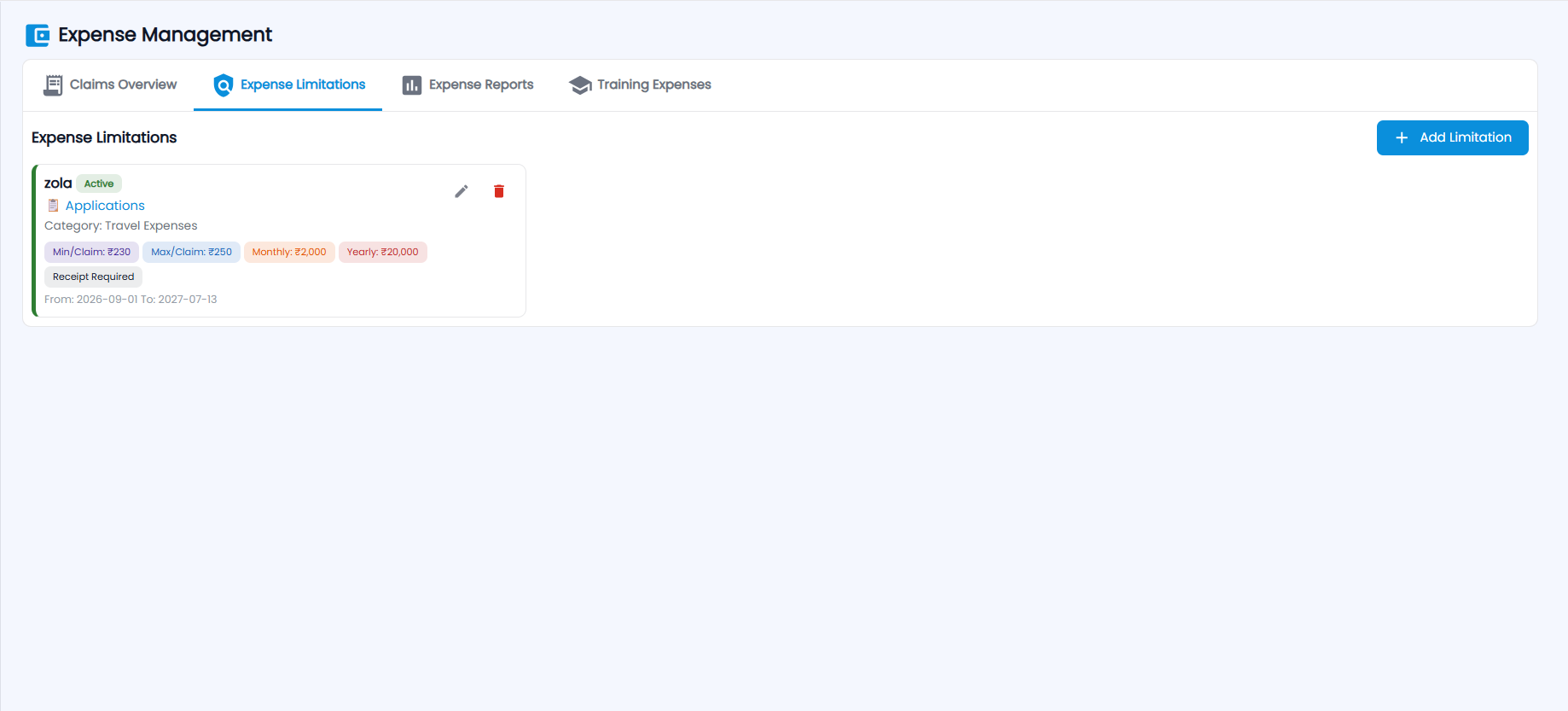
Task: Click the Expense Reports chart icon
Action: coord(412,85)
